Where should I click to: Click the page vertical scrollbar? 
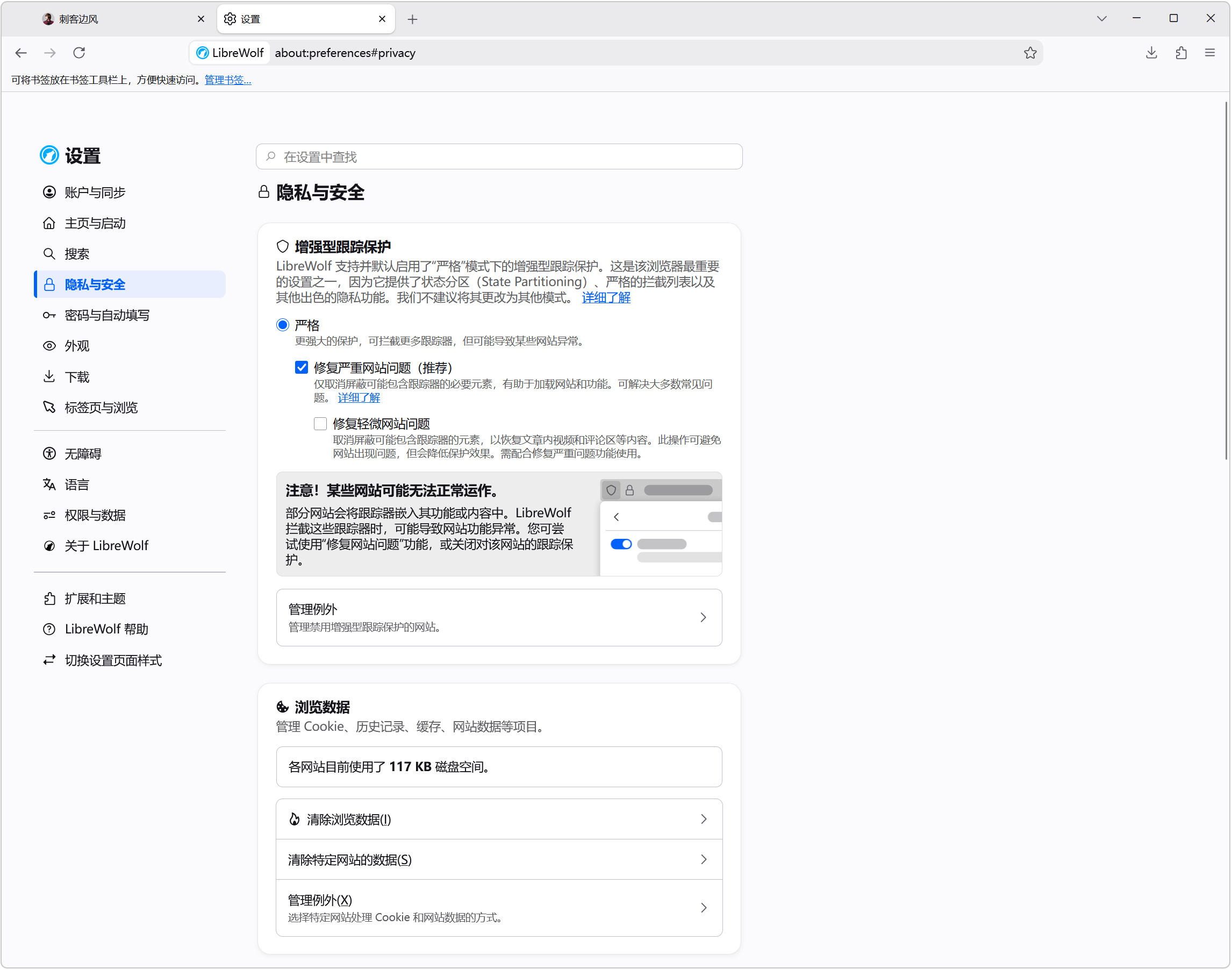1226,281
